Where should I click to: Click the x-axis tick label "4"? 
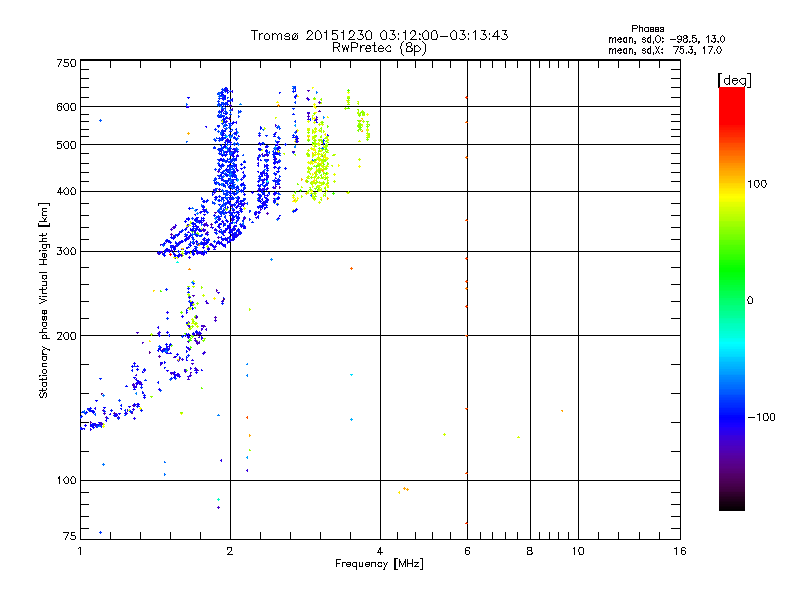(380, 551)
